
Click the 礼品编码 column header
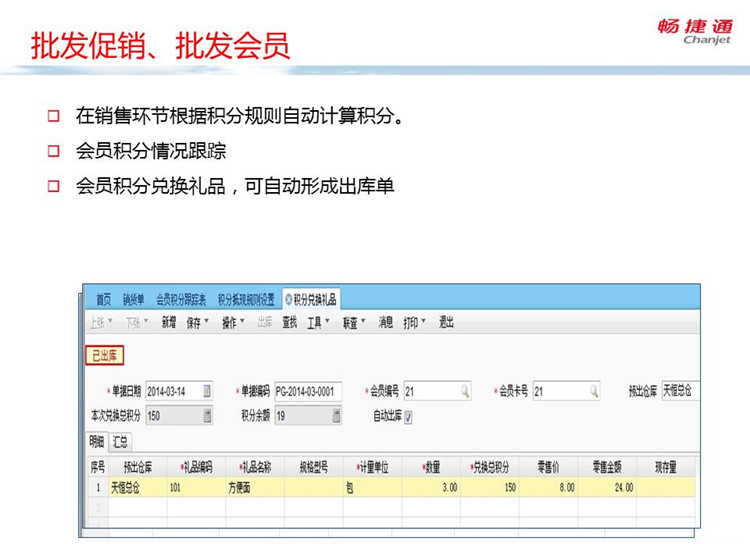196,467
